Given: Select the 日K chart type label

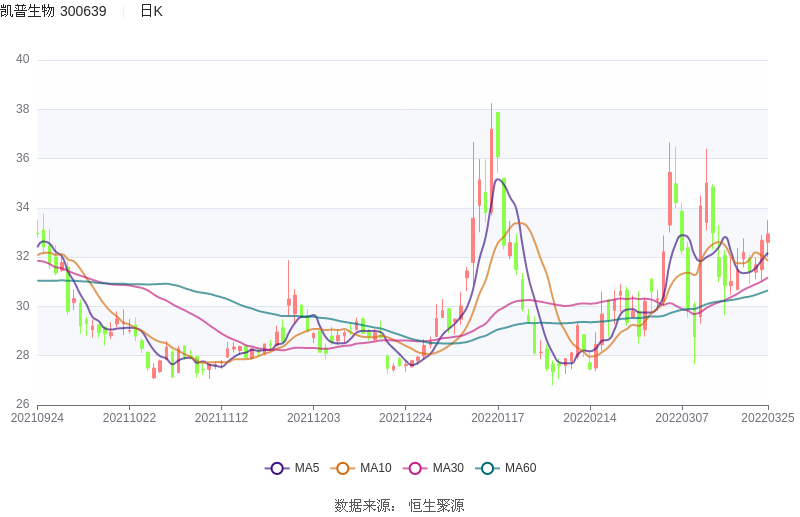Looking at the screenshot, I should (x=151, y=11).
